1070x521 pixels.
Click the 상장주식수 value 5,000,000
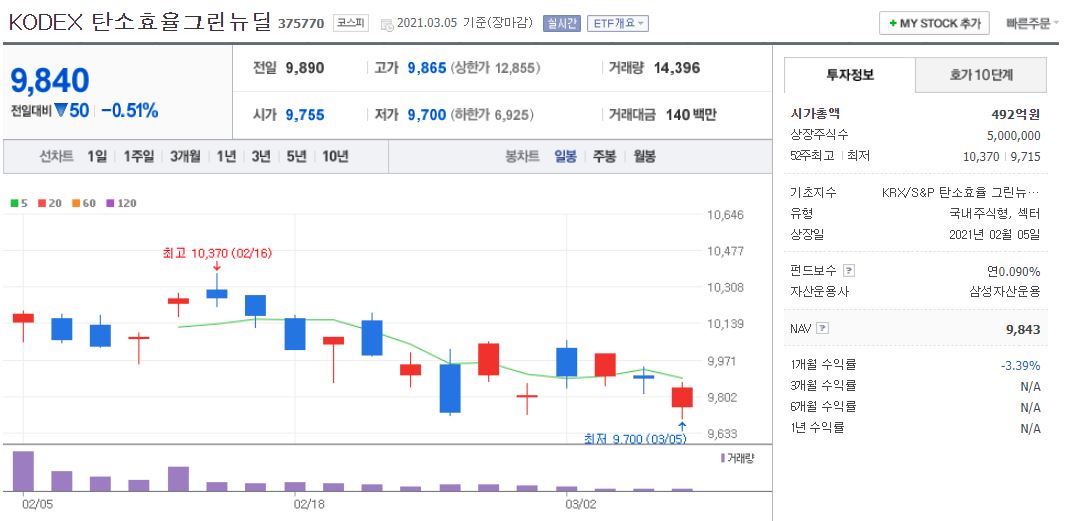pos(1013,135)
